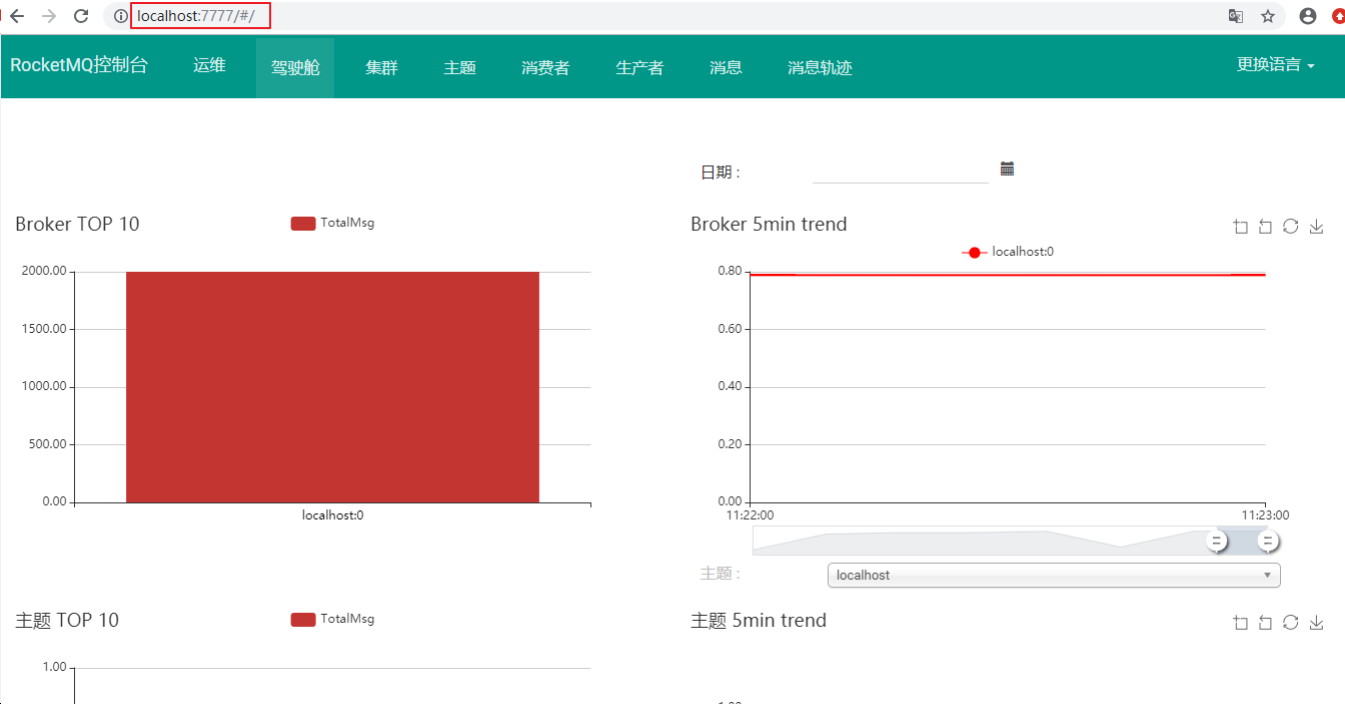
Task: Click the localhost:0 label under bar chart
Action: tap(332, 515)
